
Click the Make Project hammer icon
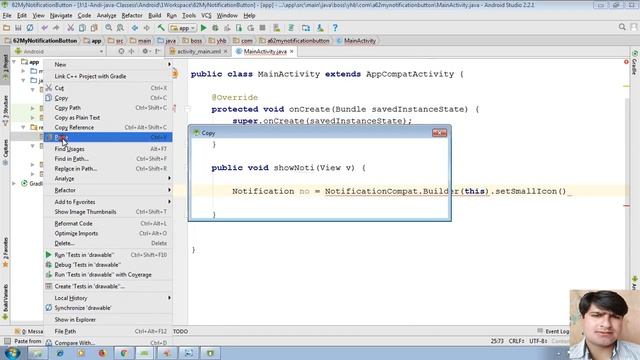(x=161, y=28)
